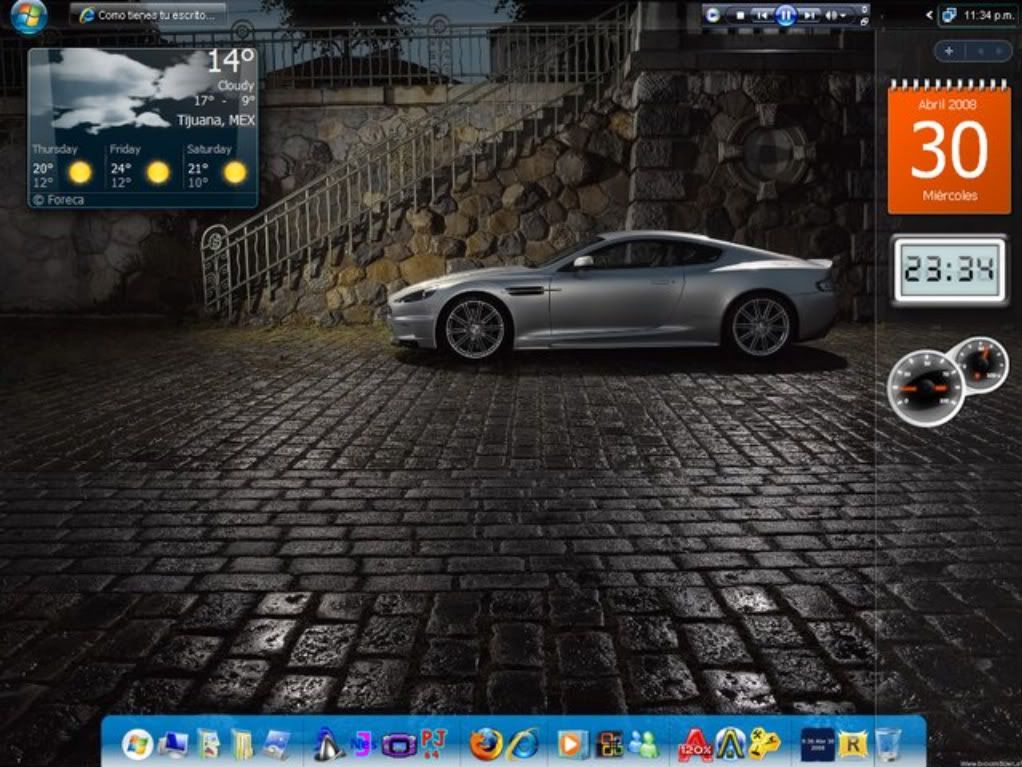Launch the Microsoft Office icon in the dock
This screenshot has height=767, width=1022.
609,744
